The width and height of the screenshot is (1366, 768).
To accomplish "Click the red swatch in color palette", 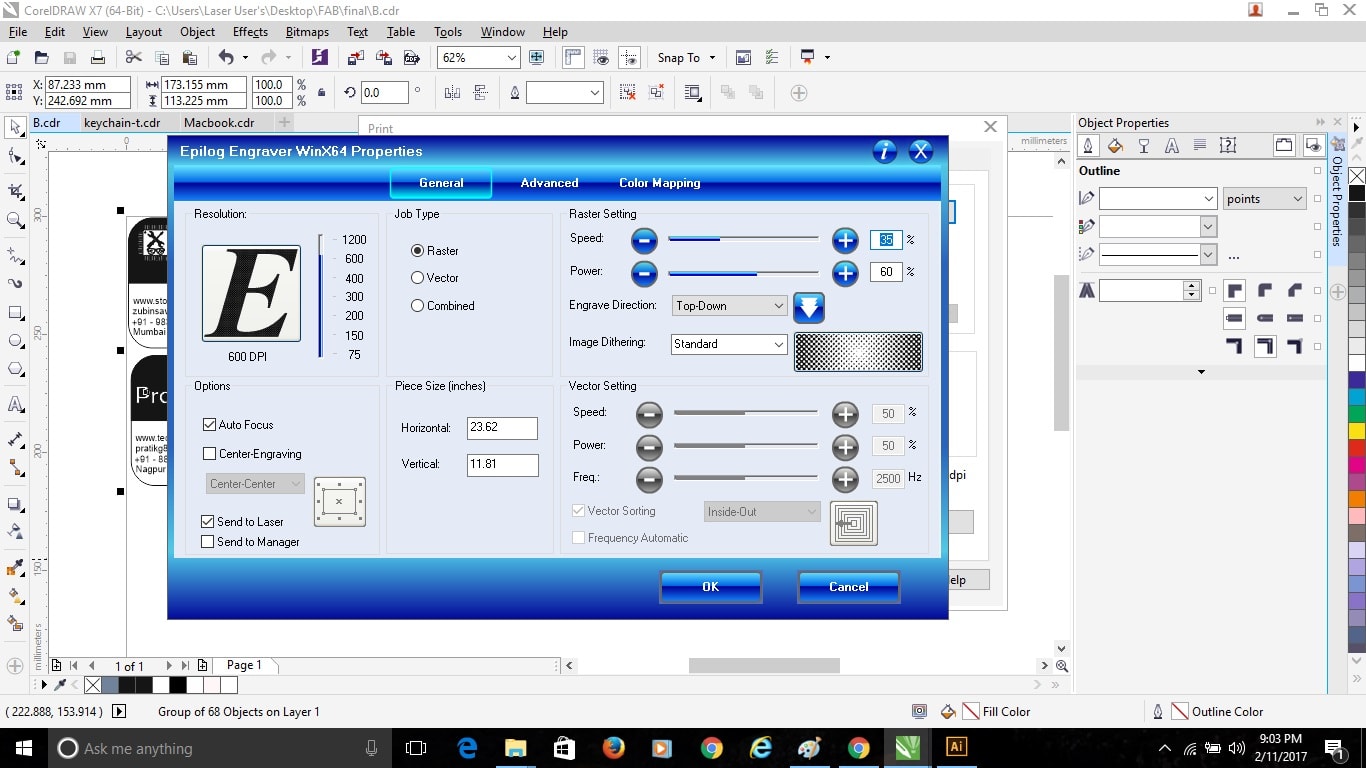I will coord(1357,449).
